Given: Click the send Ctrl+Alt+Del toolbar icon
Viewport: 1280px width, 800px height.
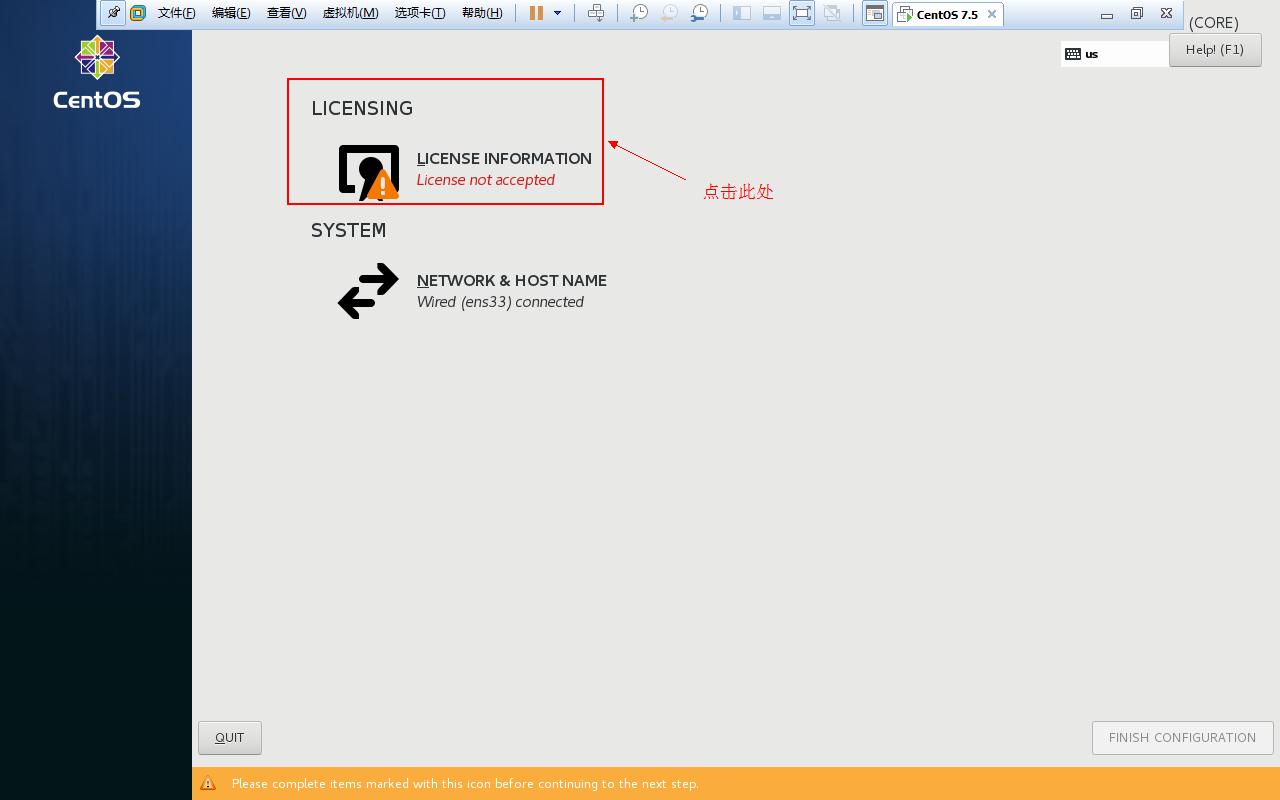Looking at the screenshot, I should (x=596, y=13).
